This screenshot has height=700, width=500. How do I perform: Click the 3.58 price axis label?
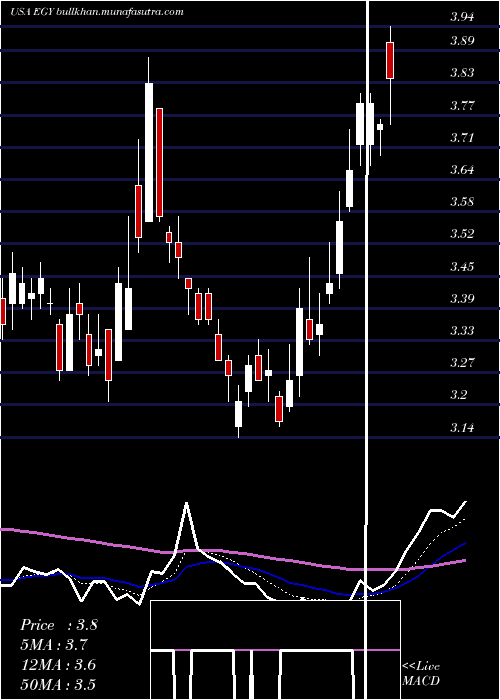[462, 201]
